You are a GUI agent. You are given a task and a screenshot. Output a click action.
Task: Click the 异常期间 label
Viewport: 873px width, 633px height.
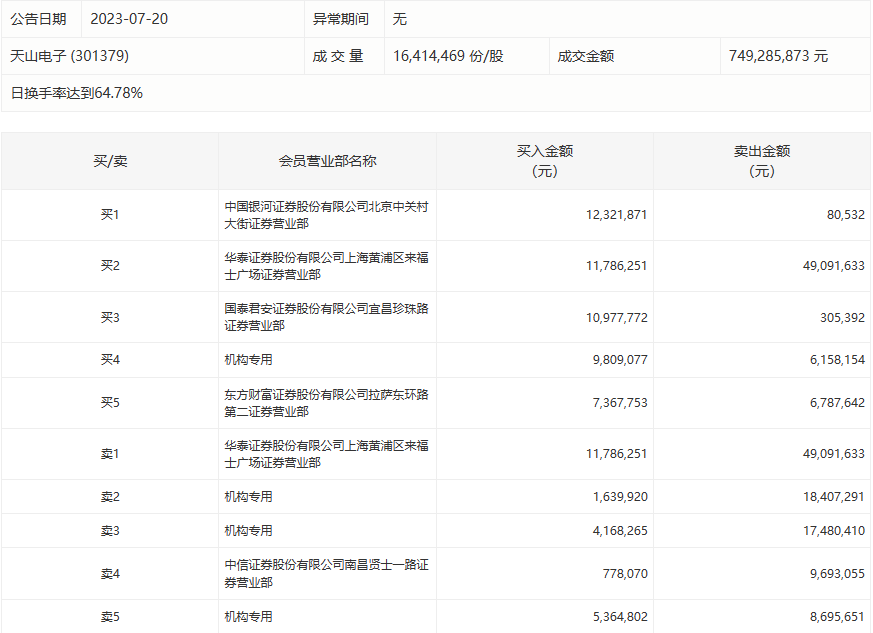341,19
